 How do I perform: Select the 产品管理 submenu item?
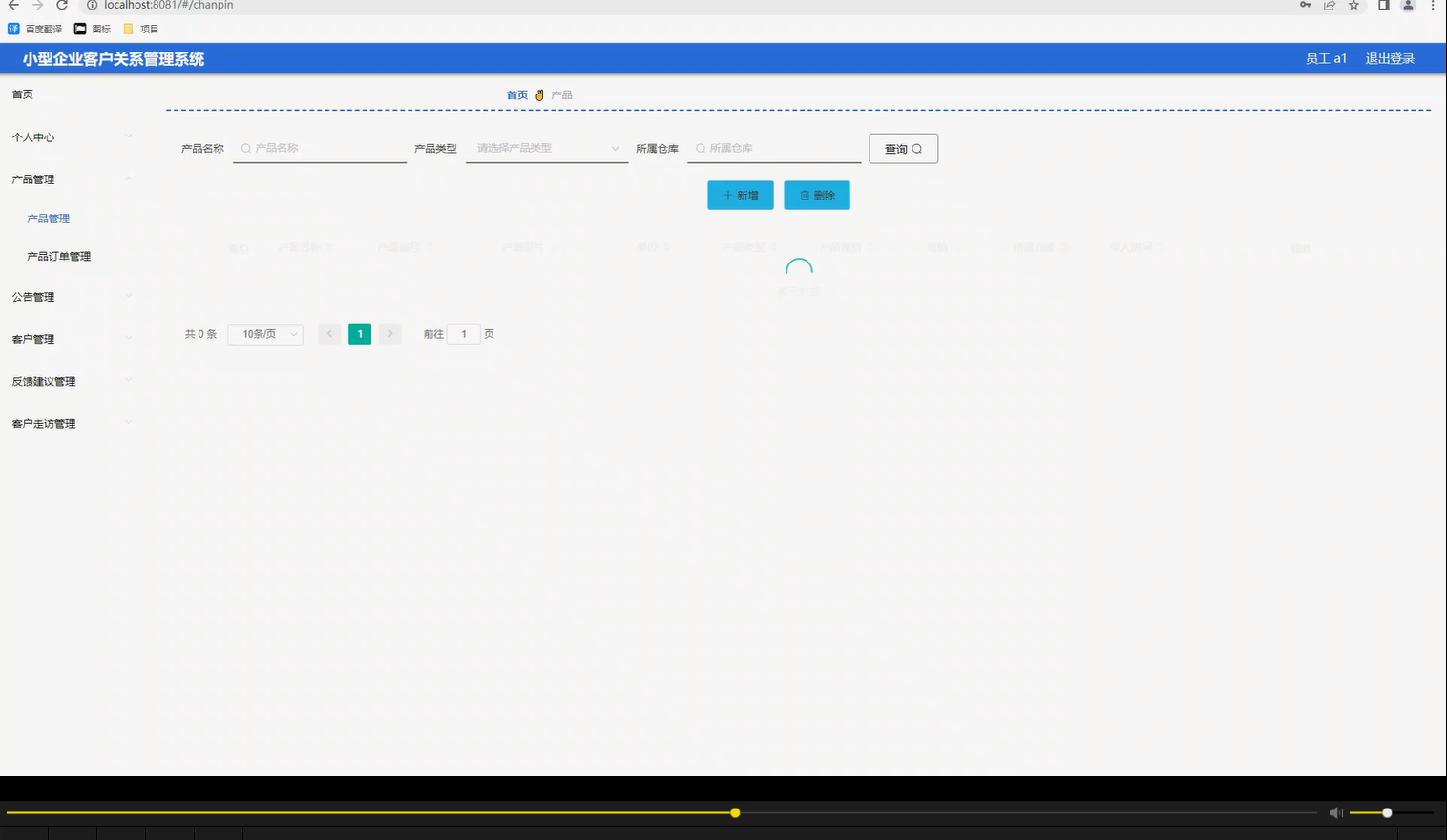click(49, 219)
